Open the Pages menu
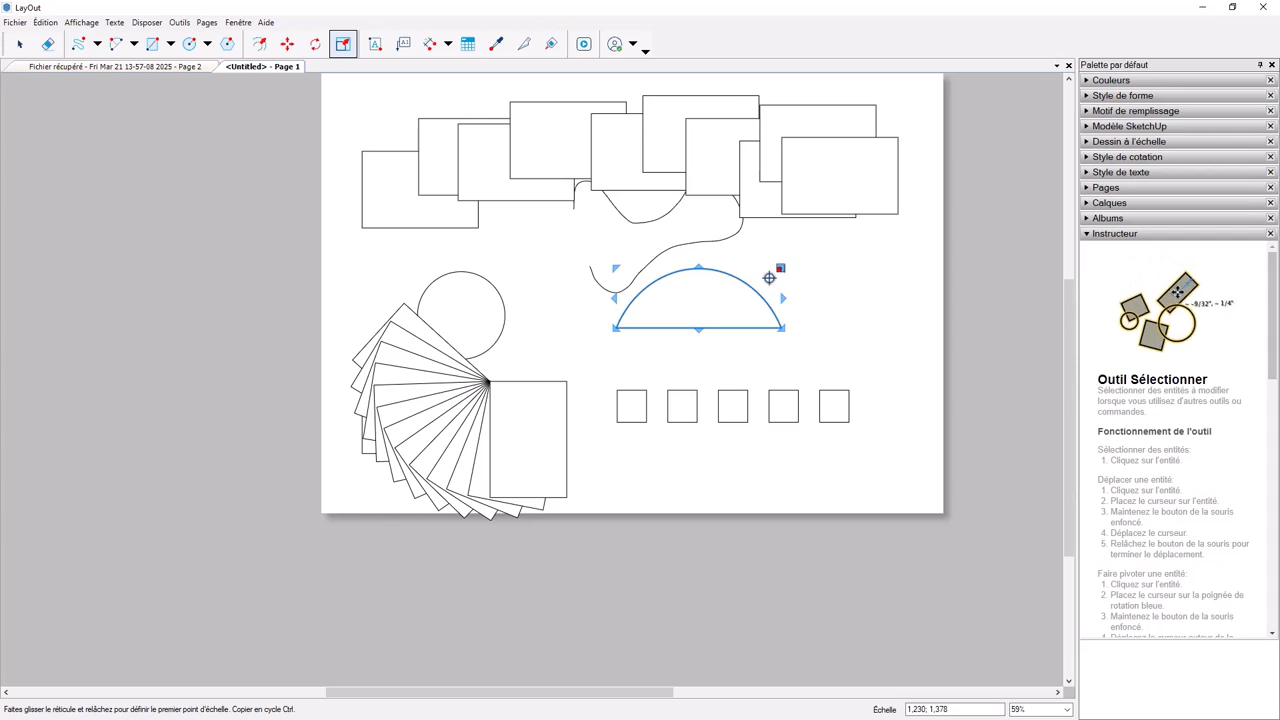Screen dimensions: 1280x720 point(206,22)
